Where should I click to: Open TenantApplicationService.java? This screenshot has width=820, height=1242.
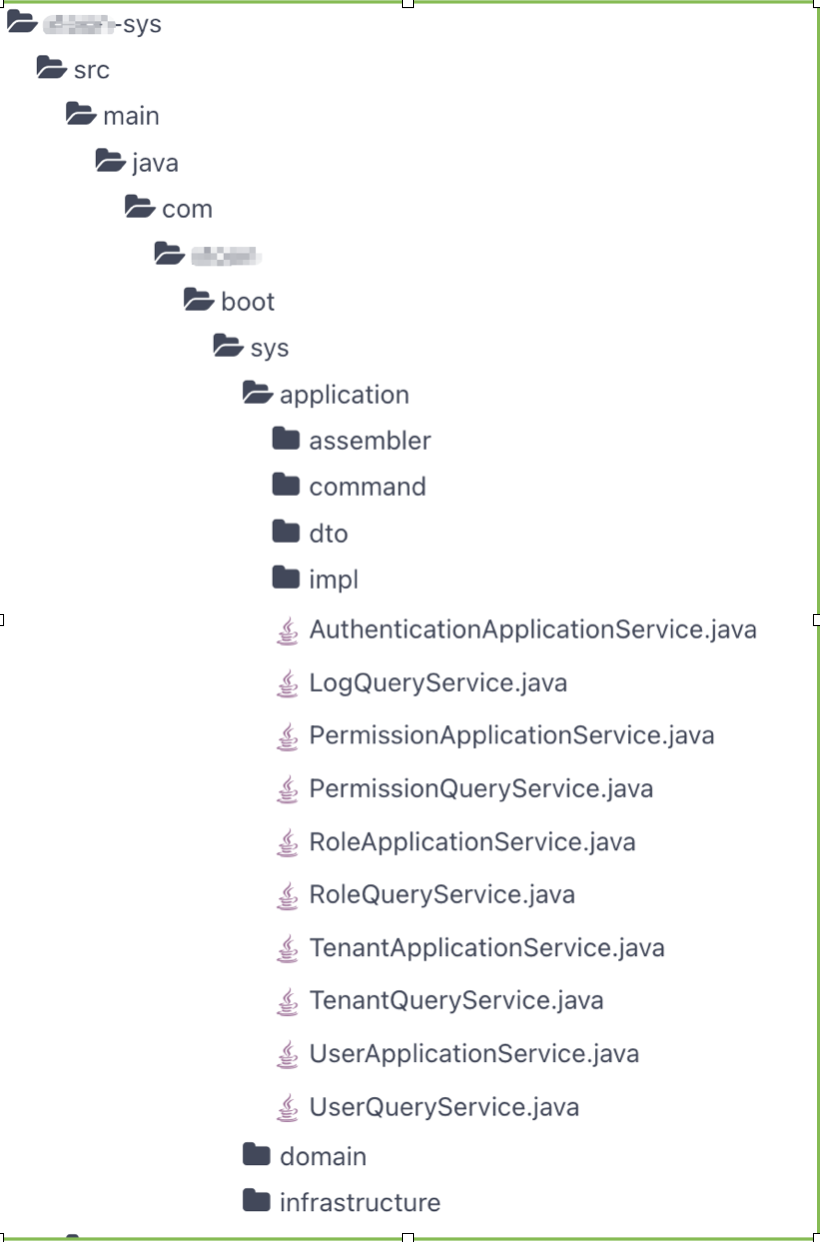pos(487,948)
